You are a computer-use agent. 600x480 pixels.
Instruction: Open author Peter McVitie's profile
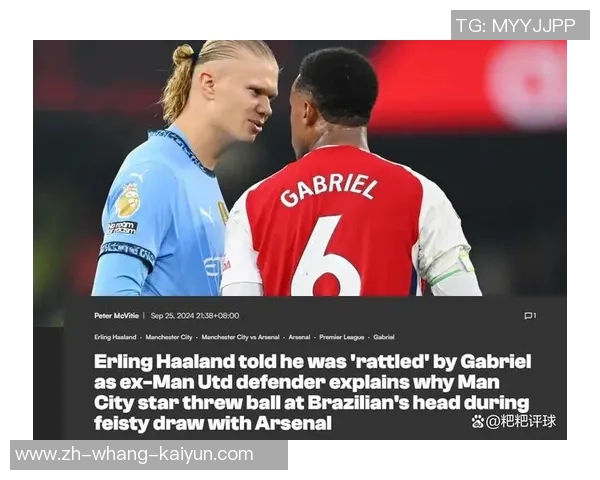(x=116, y=316)
